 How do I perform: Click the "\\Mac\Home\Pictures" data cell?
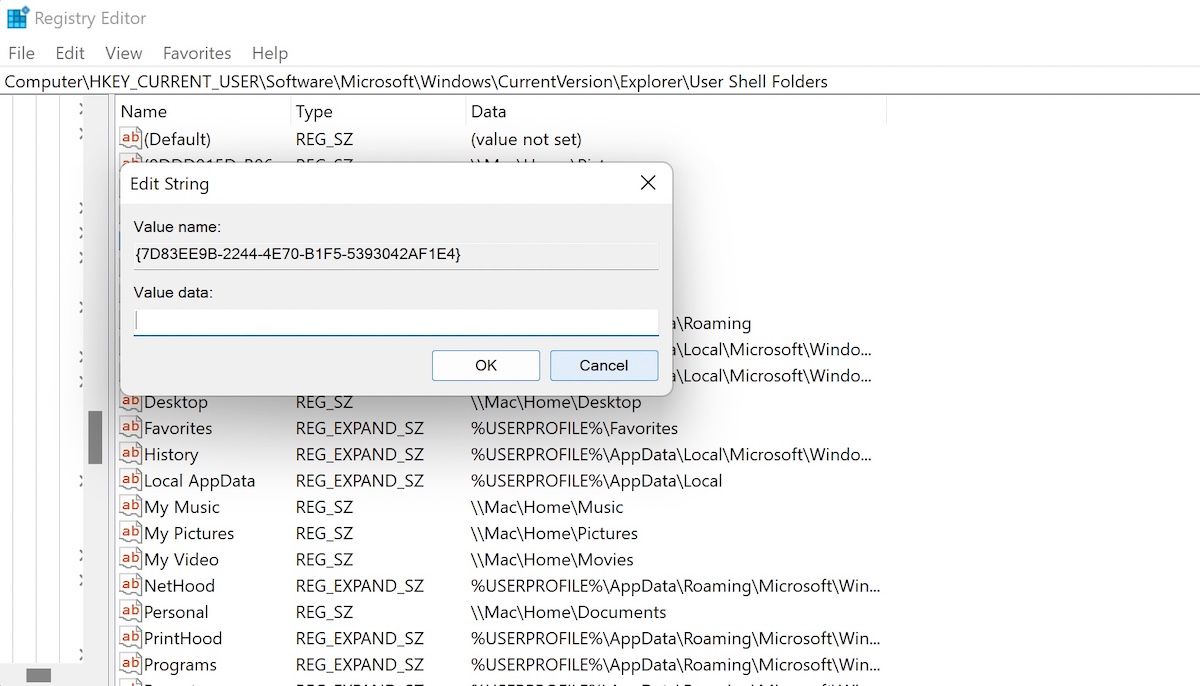click(x=554, y=533)
